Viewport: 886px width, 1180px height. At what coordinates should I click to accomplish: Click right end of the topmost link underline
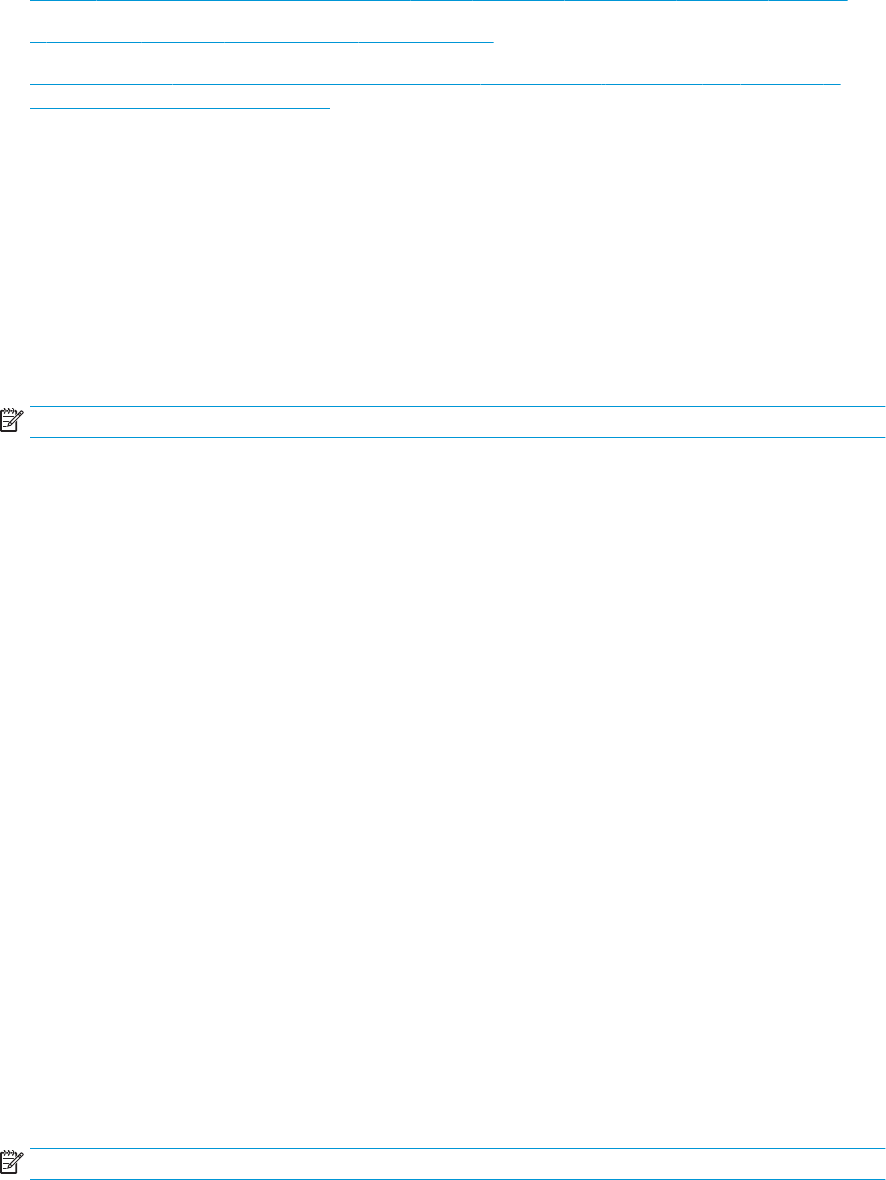(x=846, y=2)
